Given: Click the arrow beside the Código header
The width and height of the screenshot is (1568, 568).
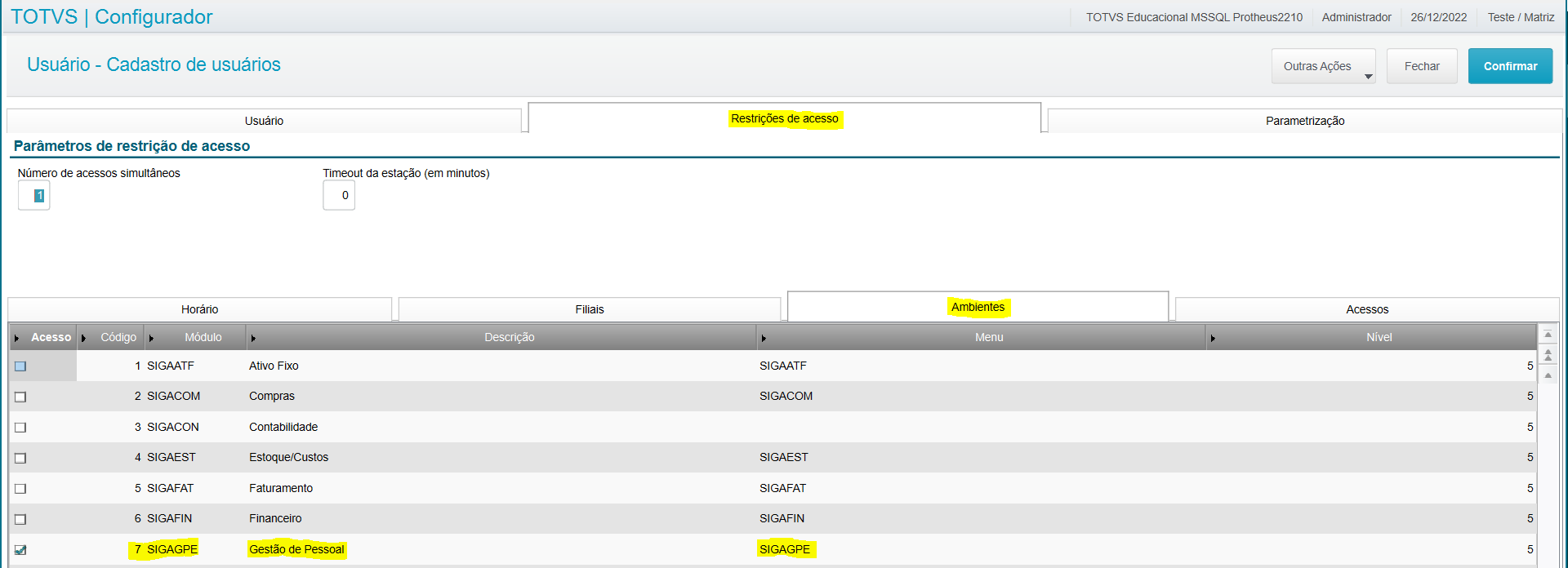Looking at the screenshot, I should coord(83,338).
